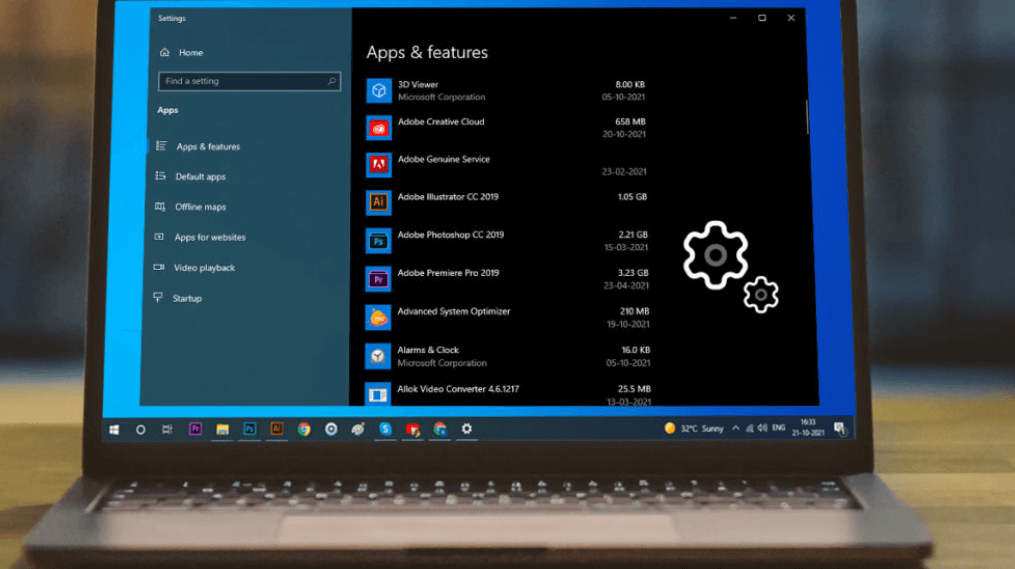The image size is (1015, 569).
Task: Click the Home icon in Settings sidebar
Action: (164, 52)
